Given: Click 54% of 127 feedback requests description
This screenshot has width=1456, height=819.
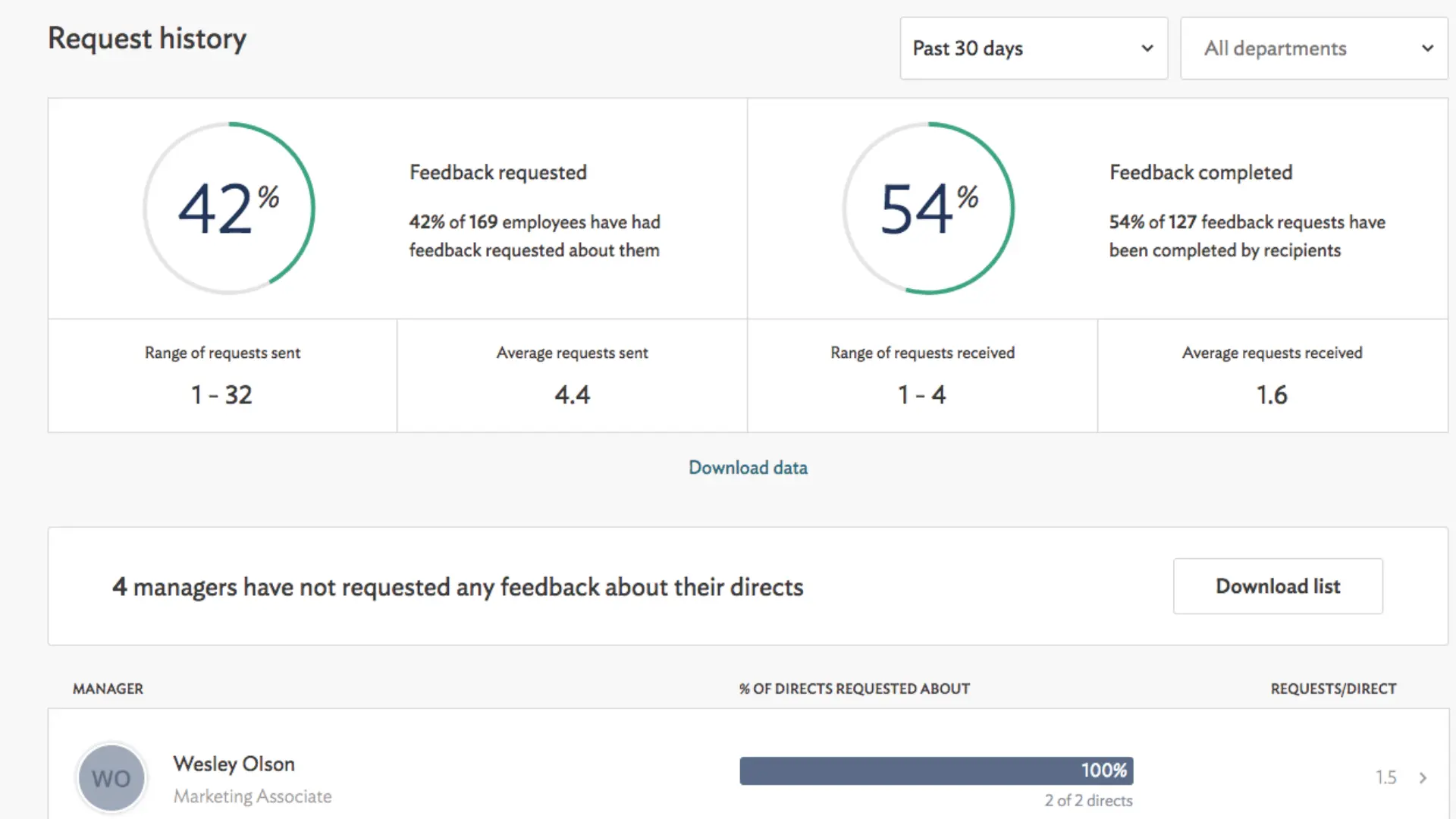Looking at the screenshot, I should pos(1247,236).
